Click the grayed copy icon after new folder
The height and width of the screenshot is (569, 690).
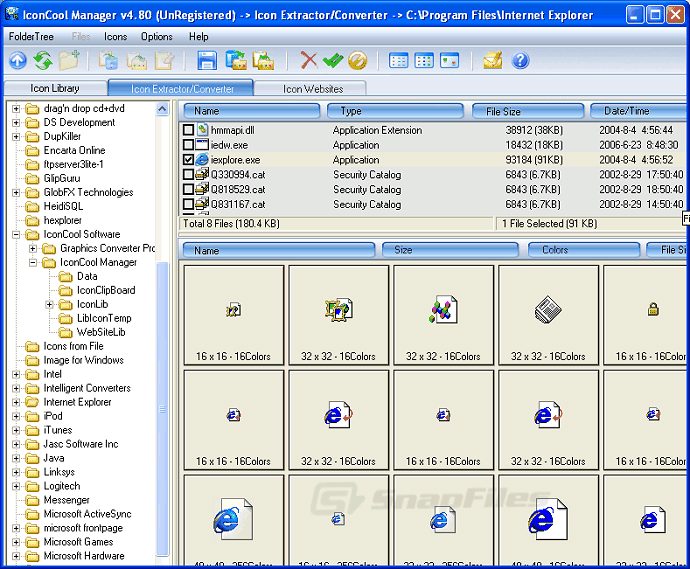click(108, 60)
